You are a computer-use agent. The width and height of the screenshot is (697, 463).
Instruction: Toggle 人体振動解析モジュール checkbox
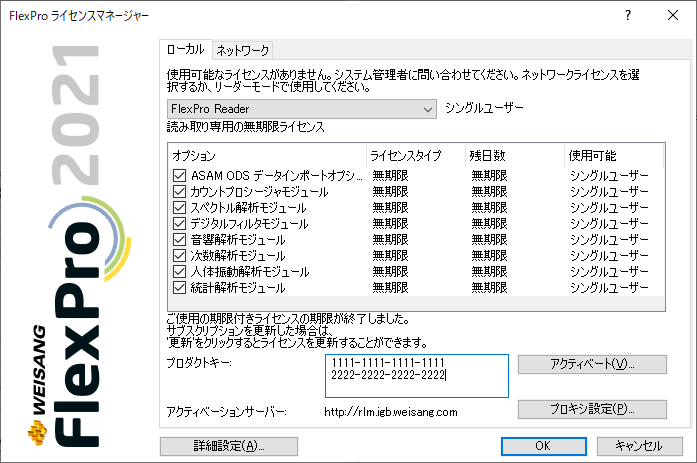click(179, 271)
